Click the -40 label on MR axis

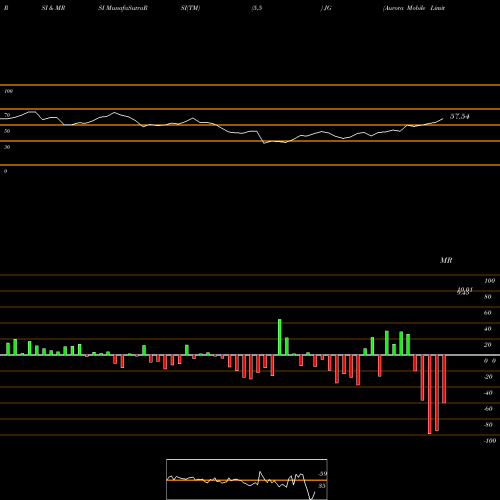[x=488, y=393]
